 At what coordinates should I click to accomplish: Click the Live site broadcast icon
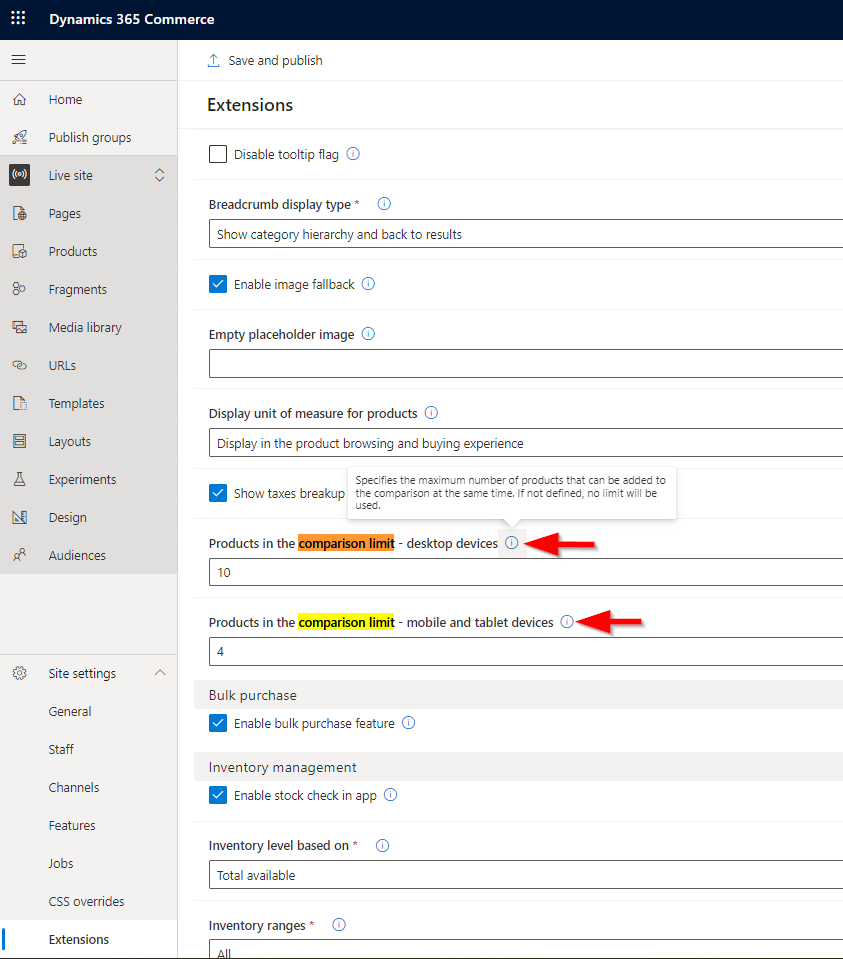coord(20,175)
